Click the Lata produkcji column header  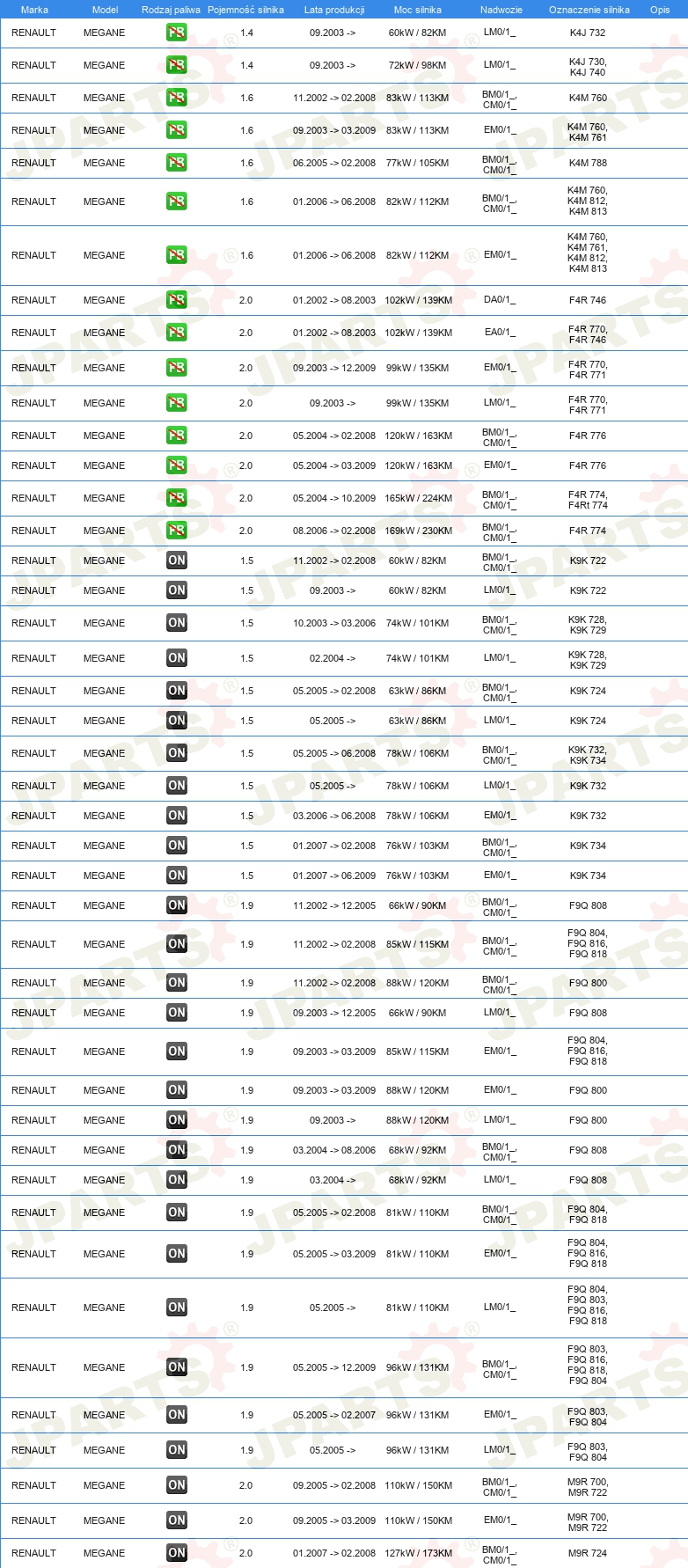point(334,10)
